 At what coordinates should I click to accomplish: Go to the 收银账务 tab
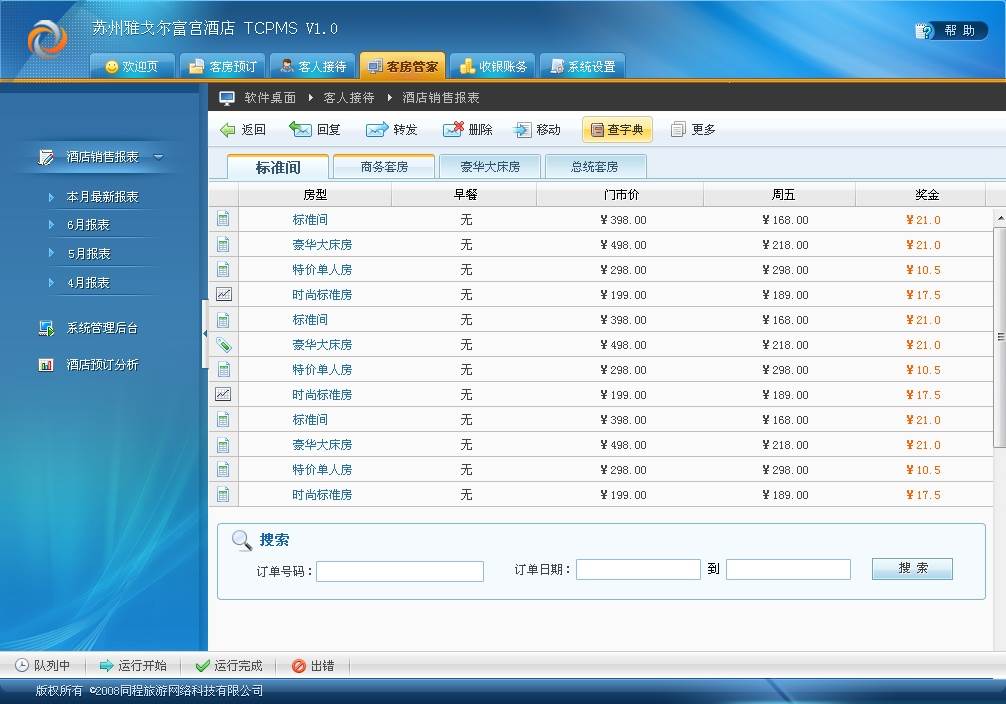coord(493,66)
